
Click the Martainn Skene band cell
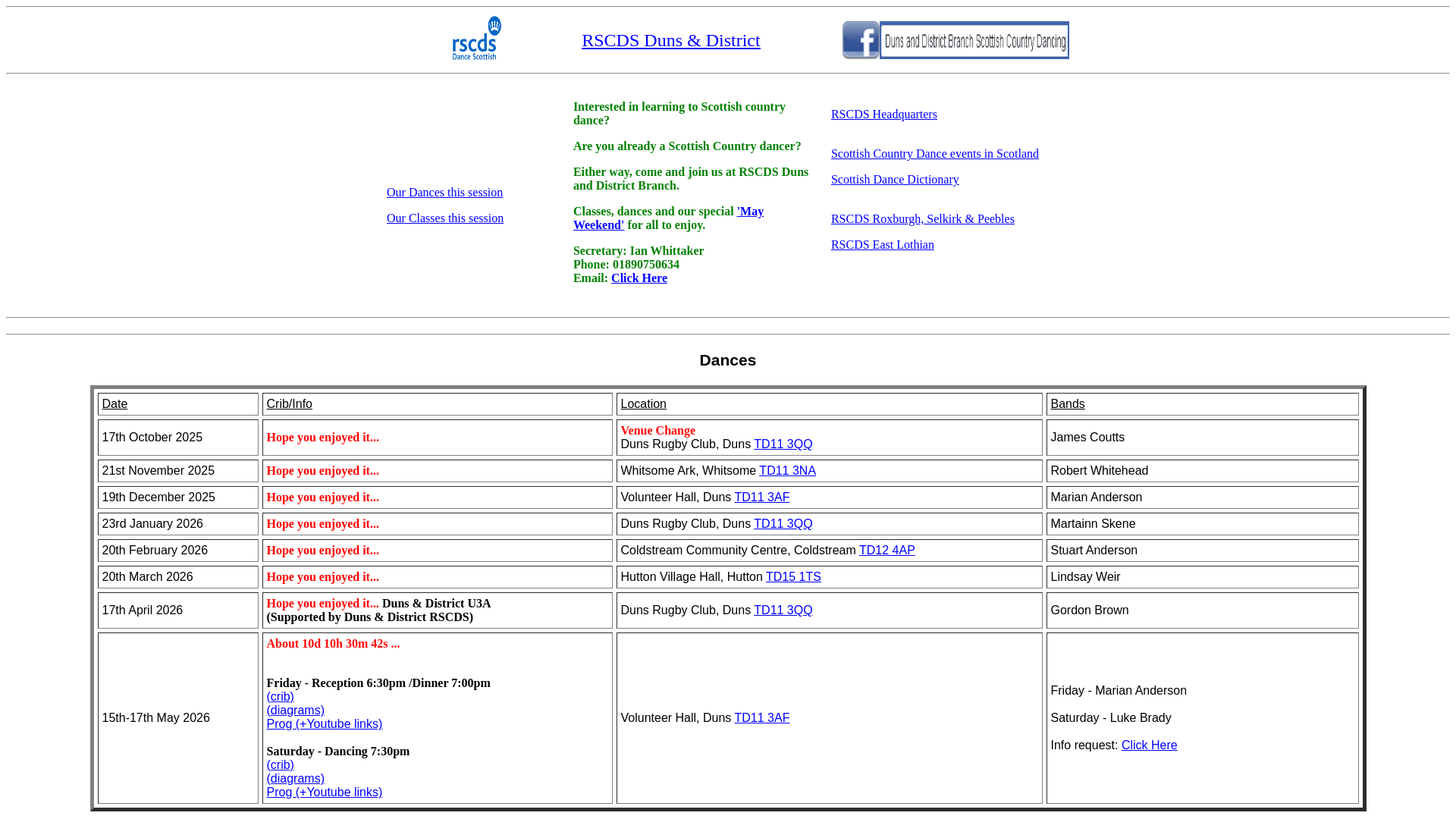tap(1203, 524)
